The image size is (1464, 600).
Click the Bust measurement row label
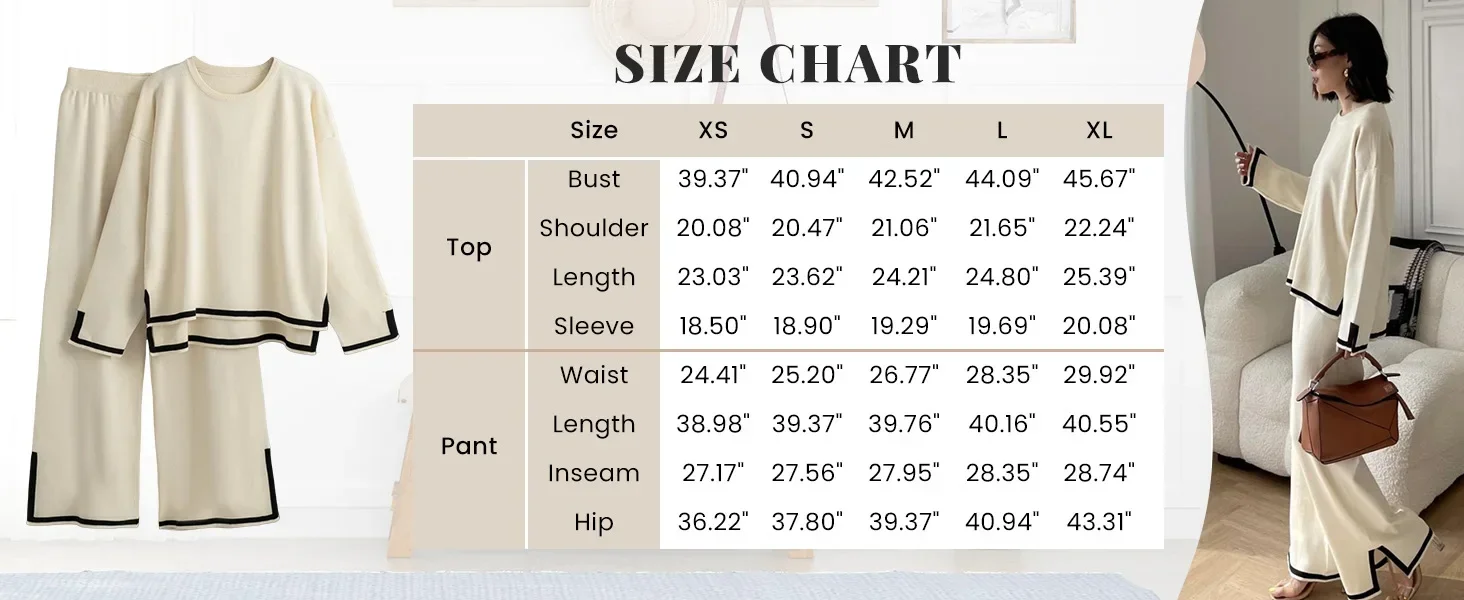[x=594, y=179]
